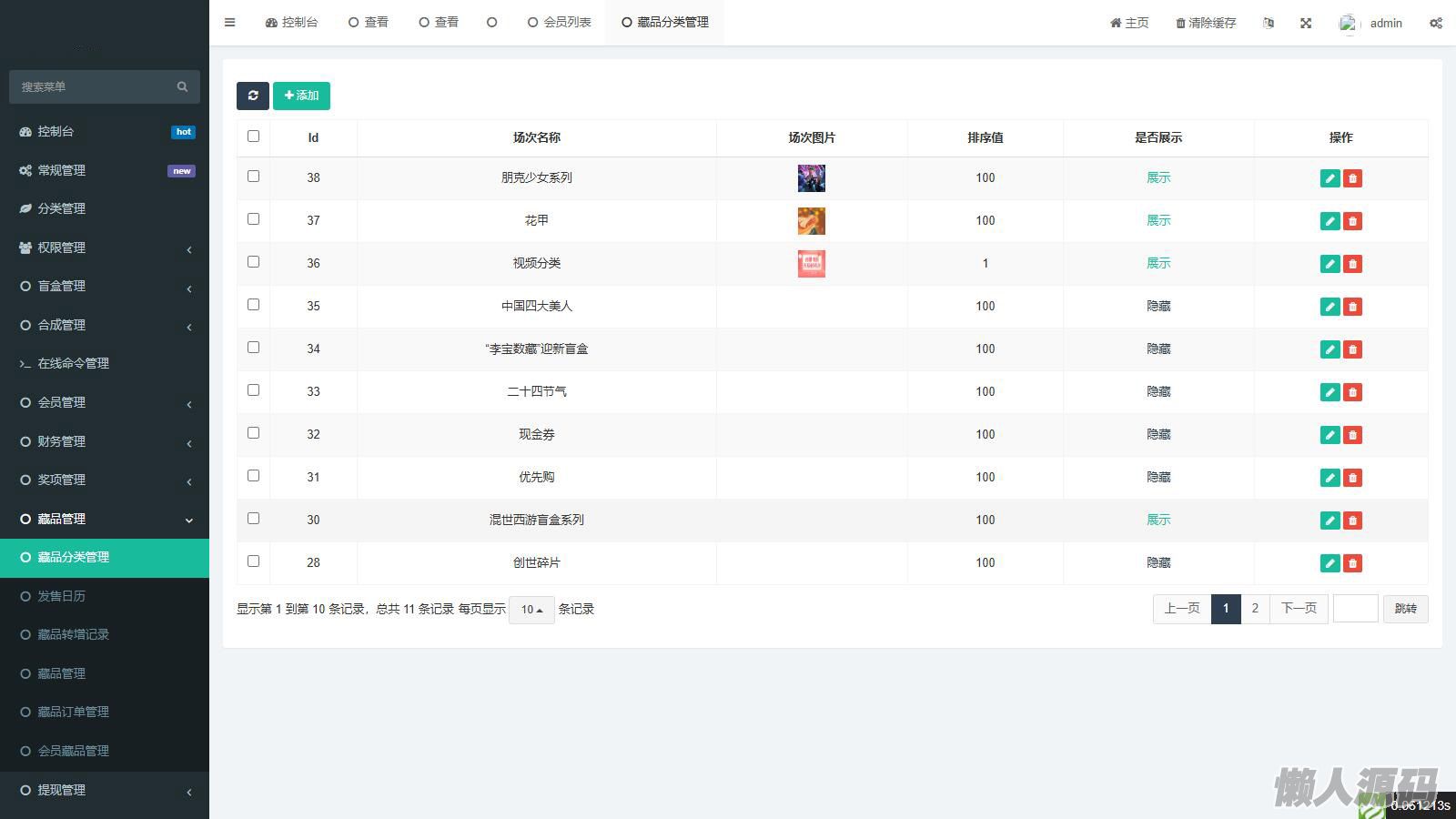
Task: Click the fullscreen icon in top bar
Action: [1306, 24]
